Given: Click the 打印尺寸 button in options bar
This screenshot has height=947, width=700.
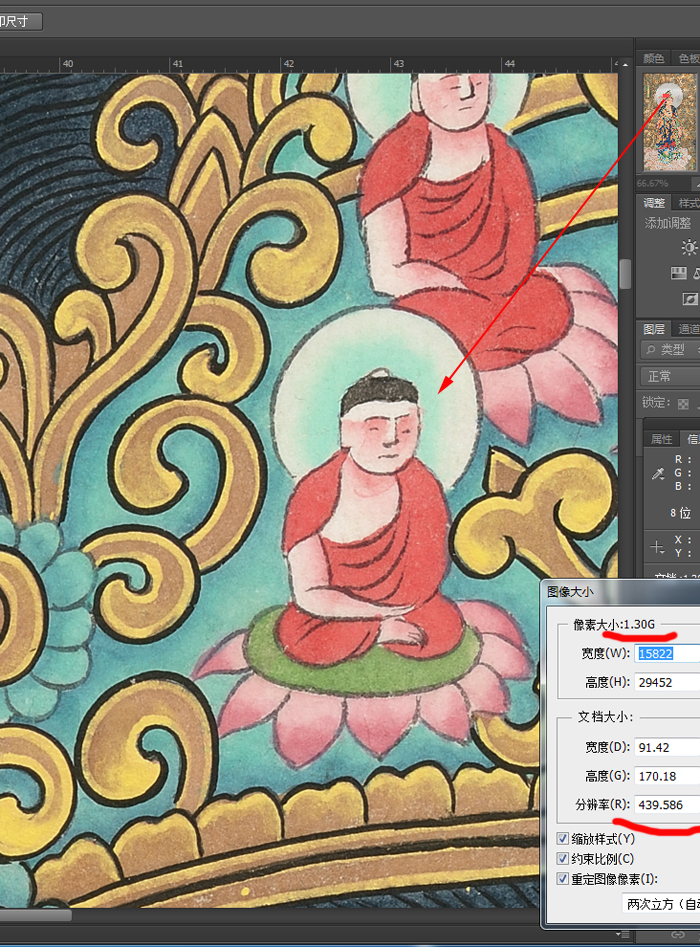Looking at the screenshot, I should click(x=20, y=21).
